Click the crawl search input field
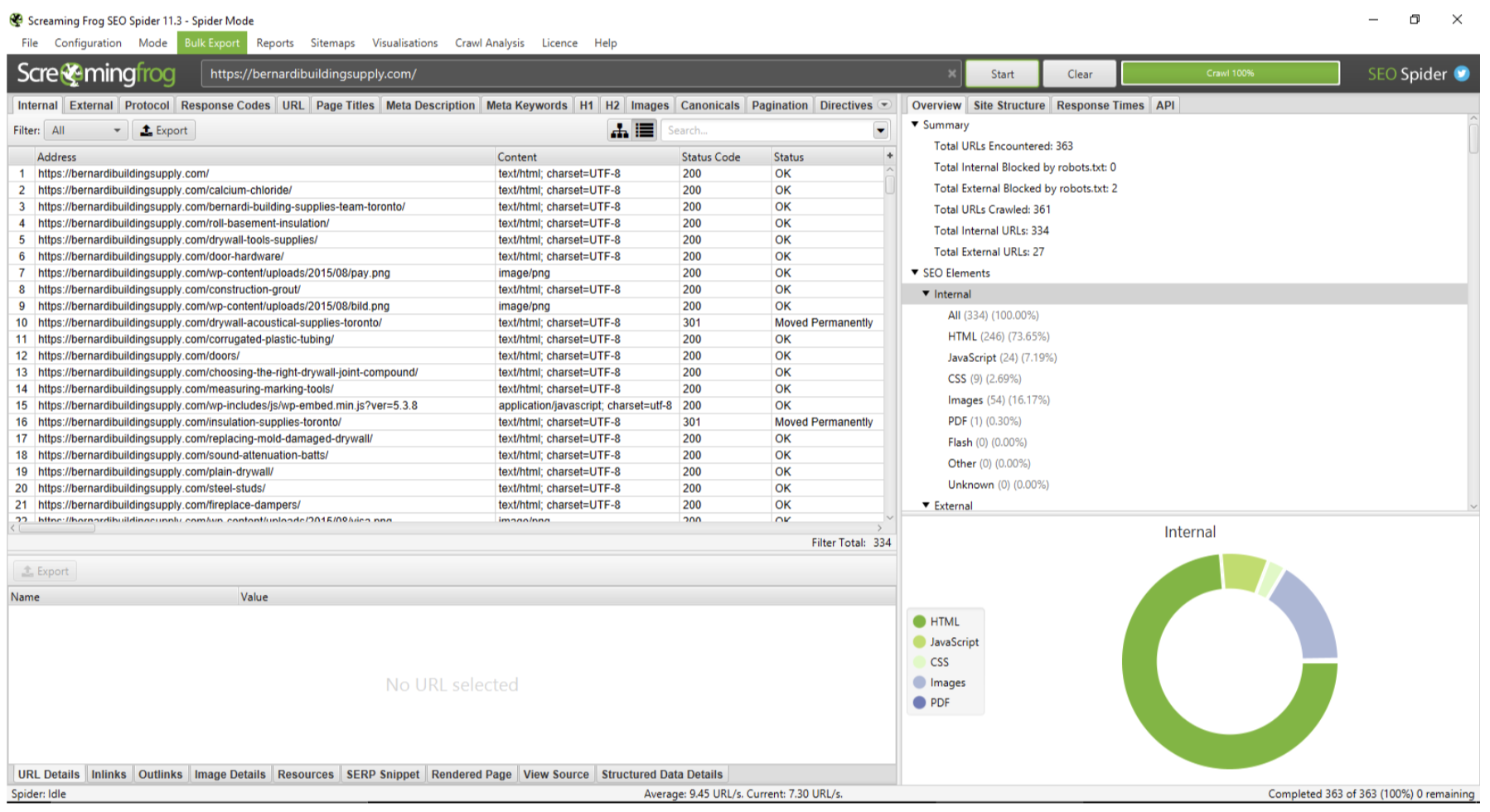 tap(767, 130)
